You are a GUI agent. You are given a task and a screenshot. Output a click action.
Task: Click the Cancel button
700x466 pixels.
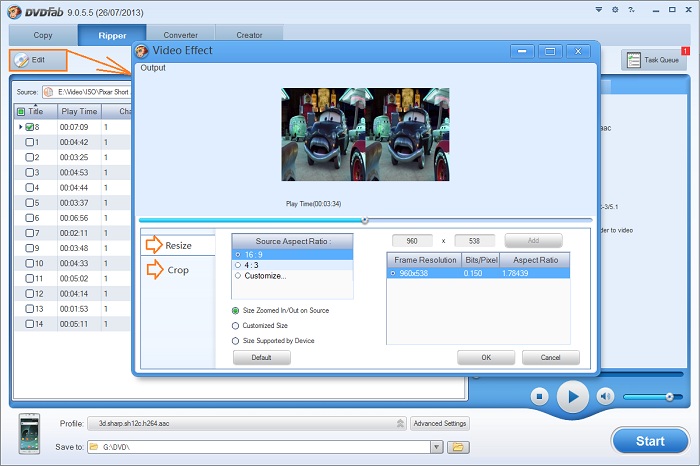(550, 358)
